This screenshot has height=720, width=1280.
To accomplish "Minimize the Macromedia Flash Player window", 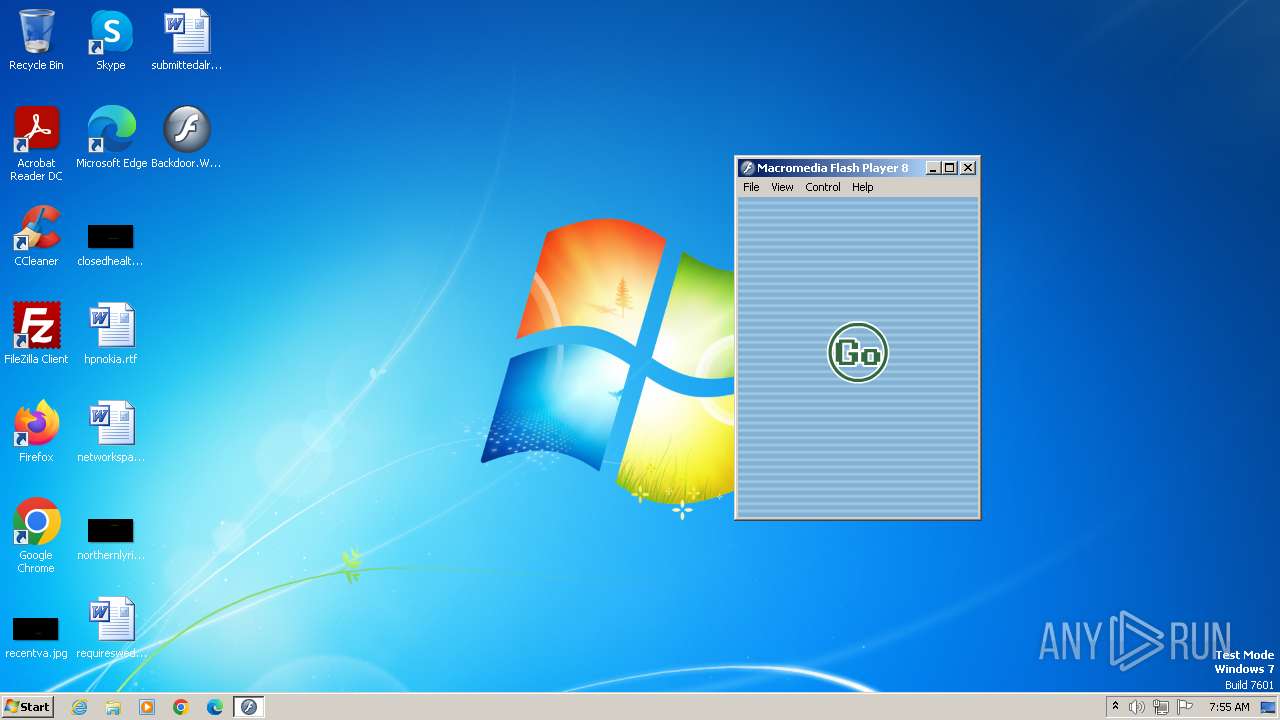I will pyautogui.click(x=933, y=168).
